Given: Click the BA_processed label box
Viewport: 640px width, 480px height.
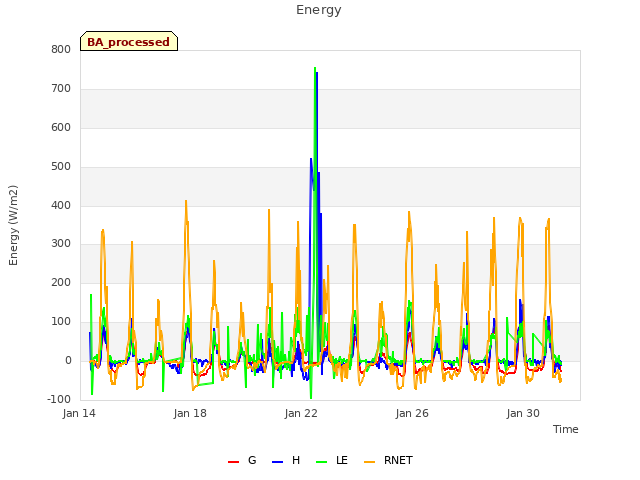Looking at the screenshot, I should (129, 41).
